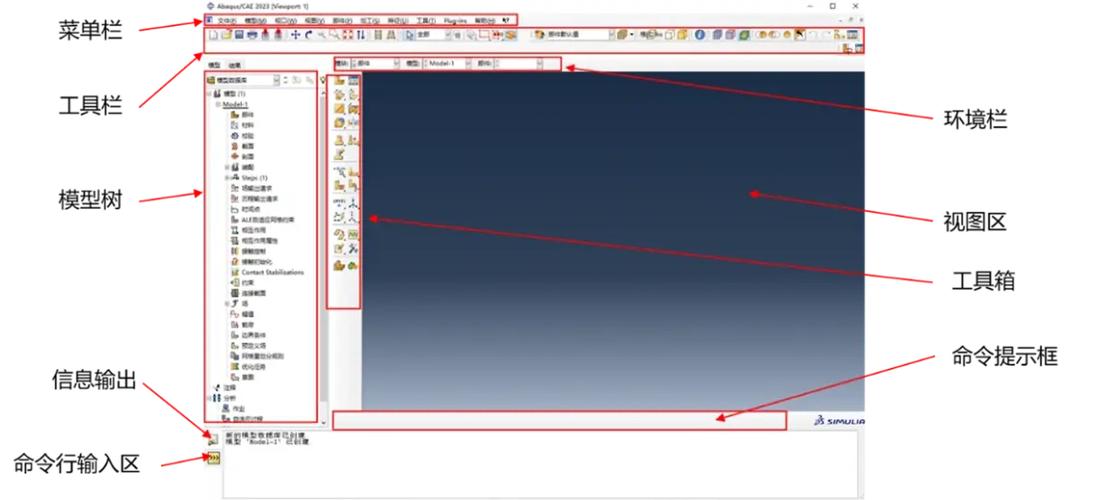This screenshot has width=1096, height=500.
Task: Select 相互作用属性 in the model tree
Action: click(x=257, y=241)
